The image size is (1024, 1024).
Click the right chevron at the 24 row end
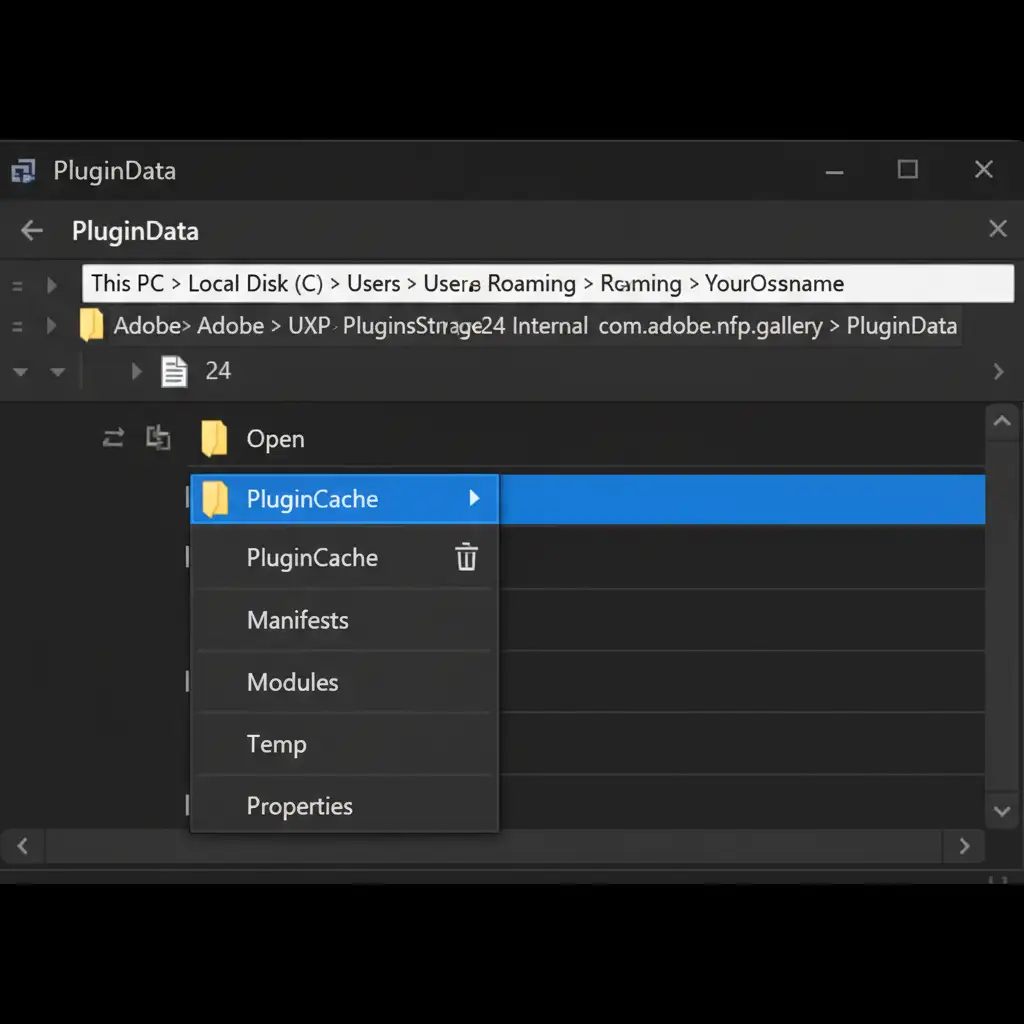coord(997,372)
